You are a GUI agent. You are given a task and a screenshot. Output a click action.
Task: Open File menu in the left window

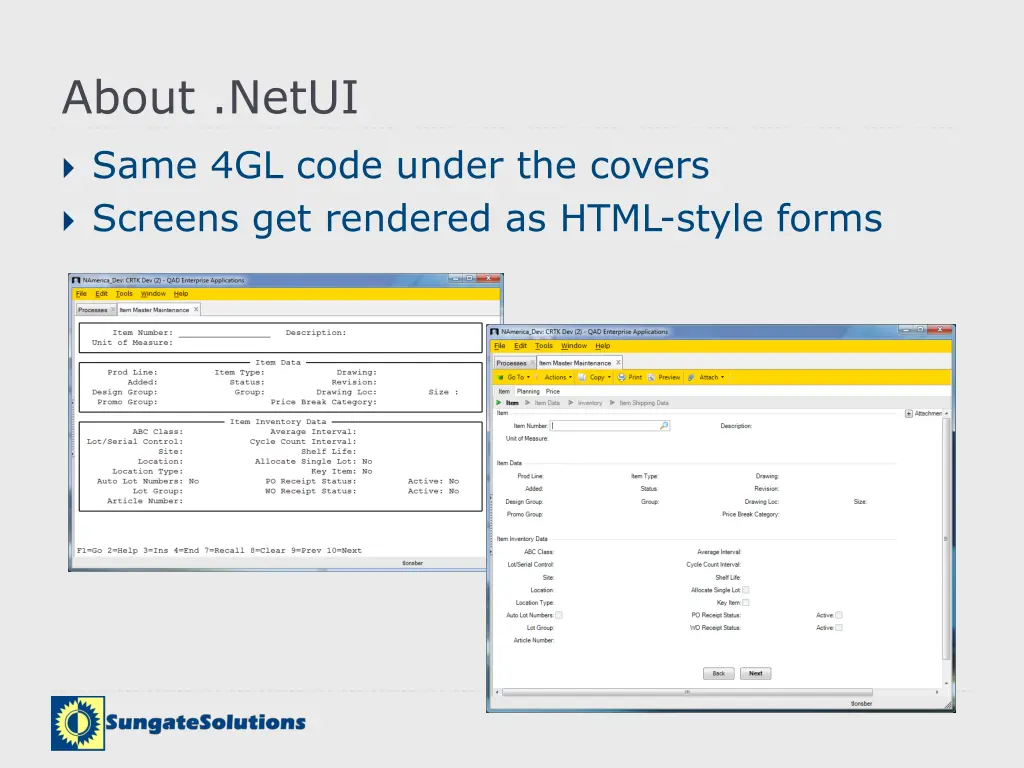tap(81, 294)
